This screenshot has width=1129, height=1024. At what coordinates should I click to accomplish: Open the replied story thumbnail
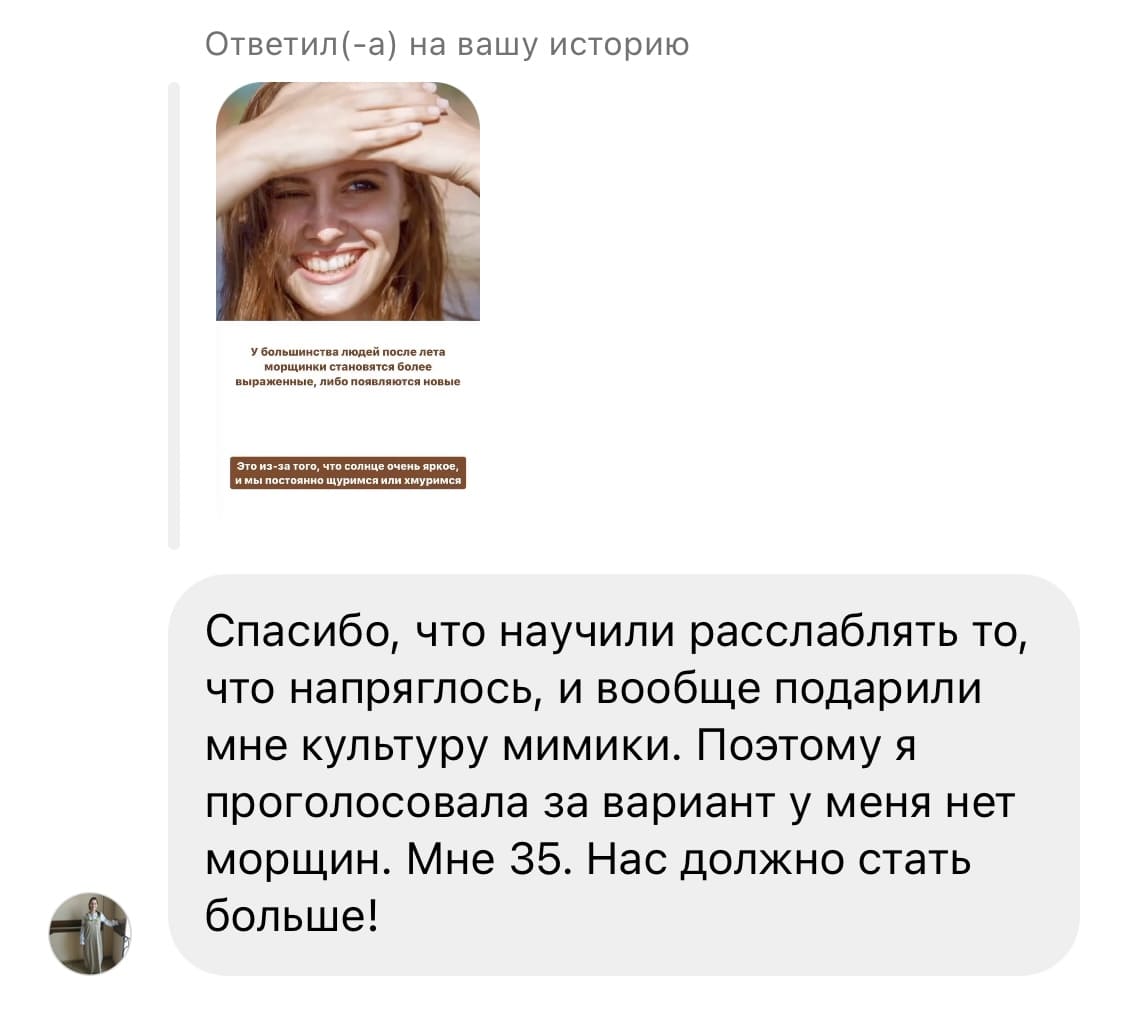(348, 301)
